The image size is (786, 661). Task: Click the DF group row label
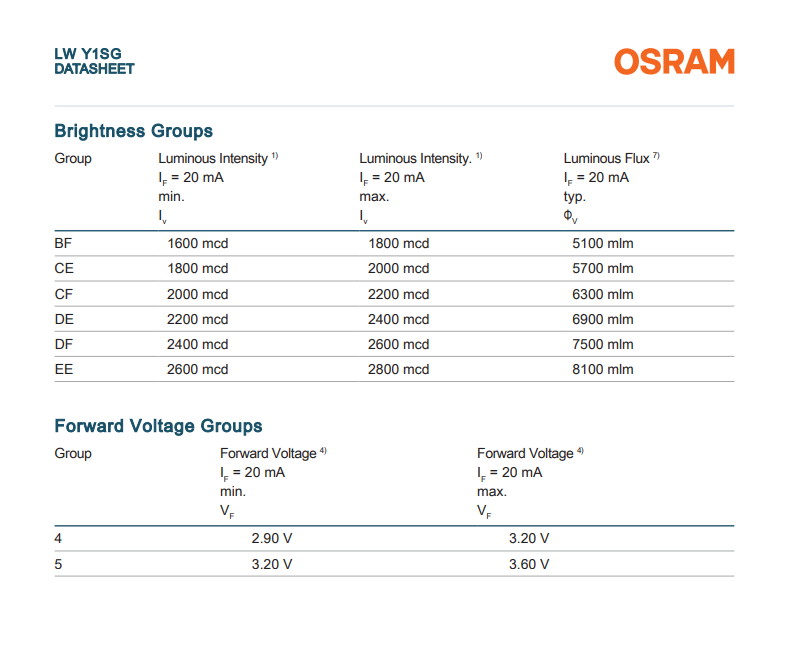(64, 344)
